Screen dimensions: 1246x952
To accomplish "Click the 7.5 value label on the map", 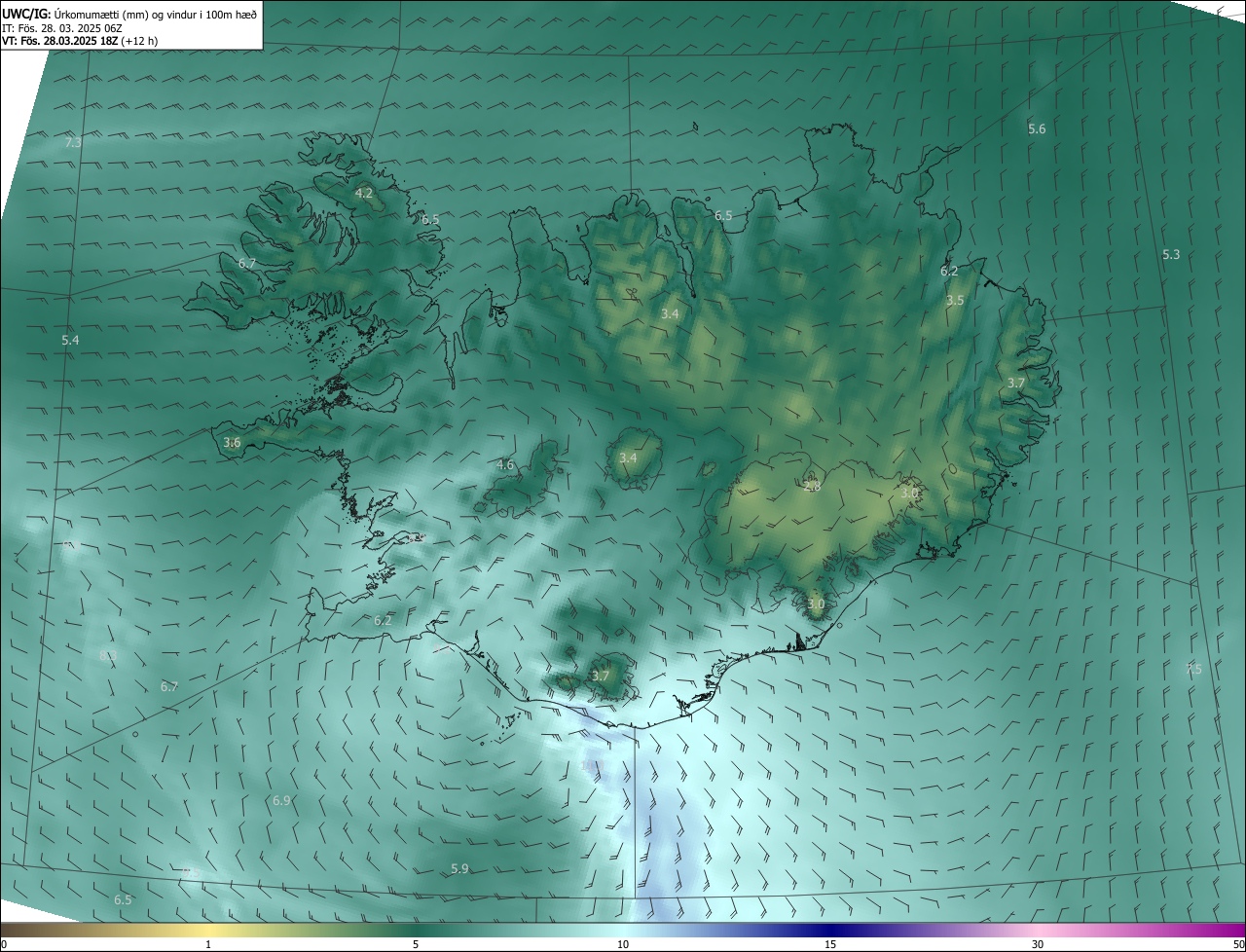I will (x=1193, y=669).
